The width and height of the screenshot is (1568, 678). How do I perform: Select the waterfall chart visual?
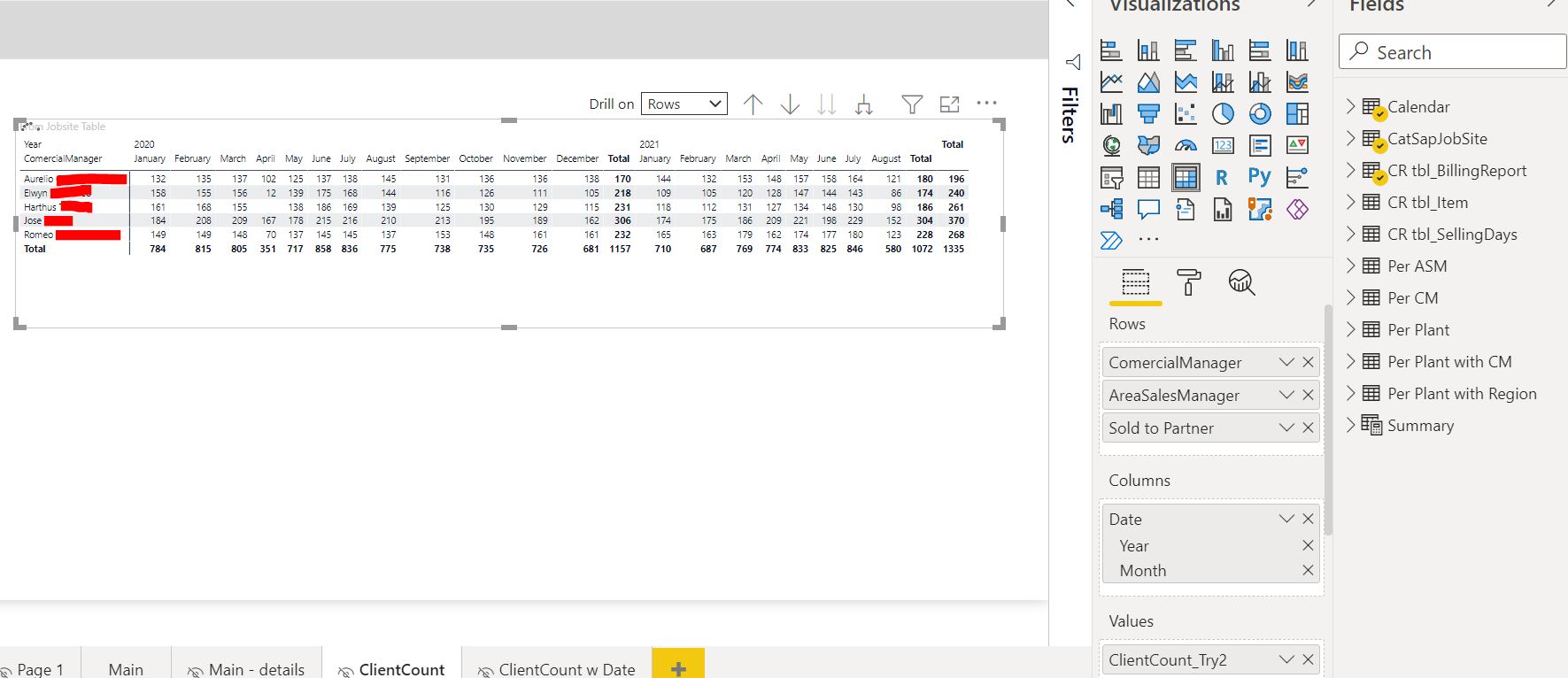pos(1111,113)
